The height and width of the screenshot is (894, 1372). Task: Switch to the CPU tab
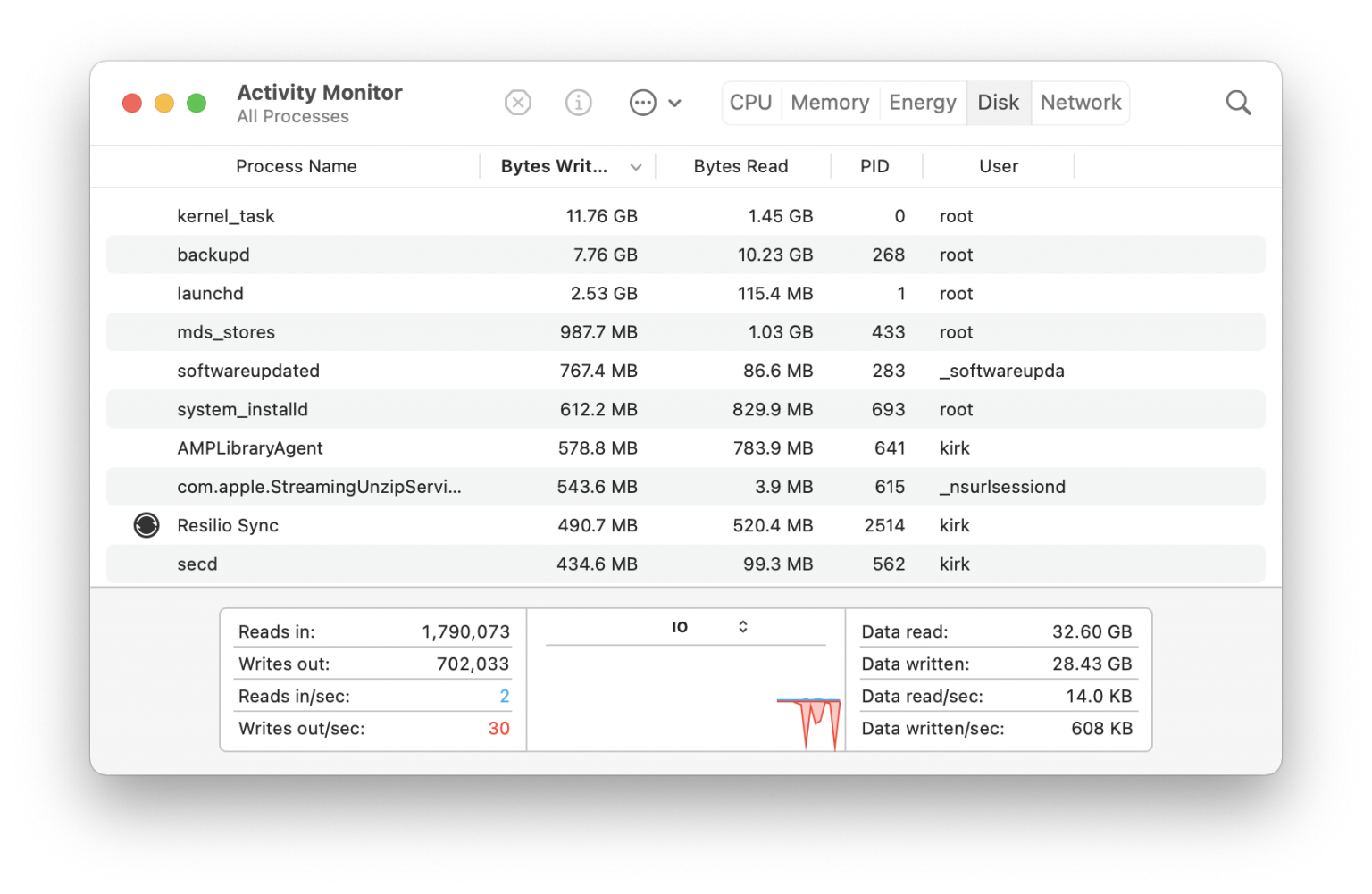pyautogui.click(x=750, y=103)
